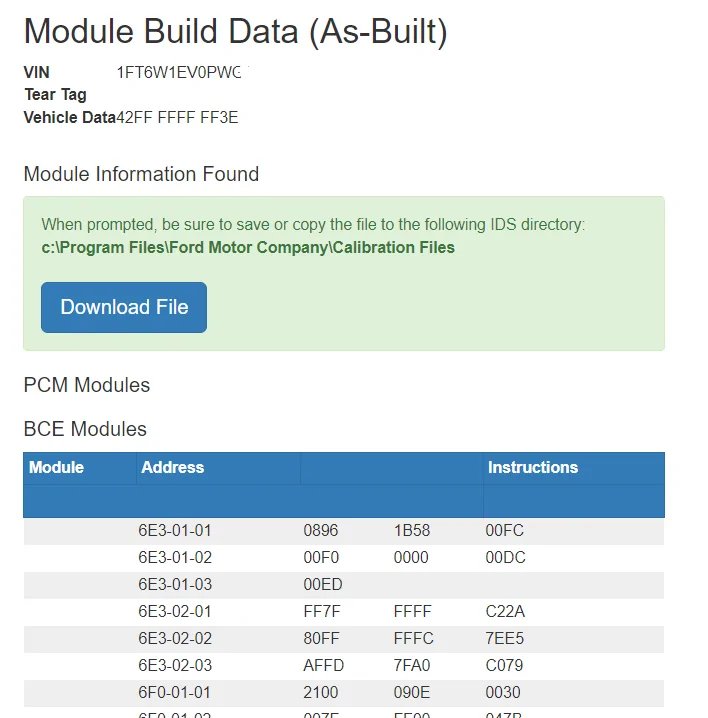Click the Vehicle Data value 42FF FFFF FF3E
The height and width of the screenshot is (718, 708).
pos(177,118)
